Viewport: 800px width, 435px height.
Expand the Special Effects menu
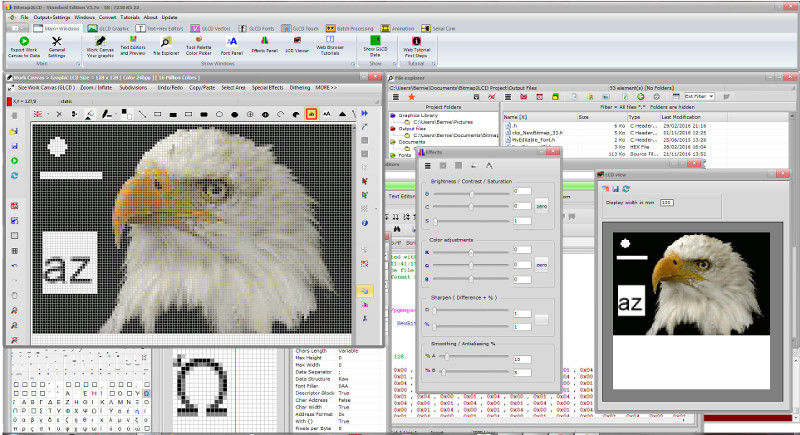268,89
